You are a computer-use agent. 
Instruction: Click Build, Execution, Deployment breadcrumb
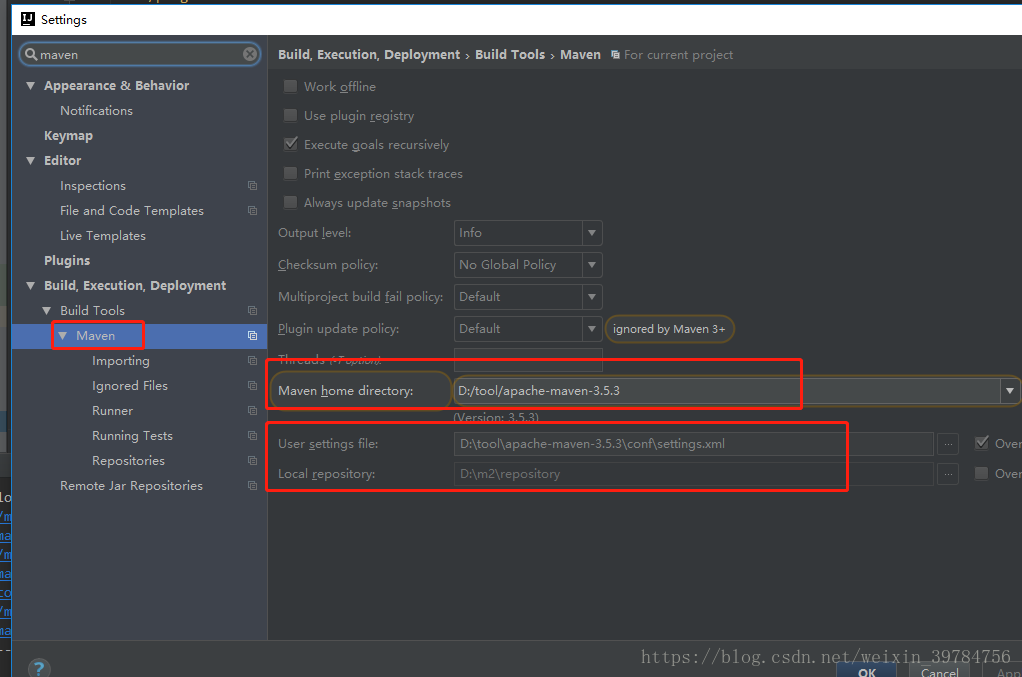pyautogui.click(x=369, y=55)
